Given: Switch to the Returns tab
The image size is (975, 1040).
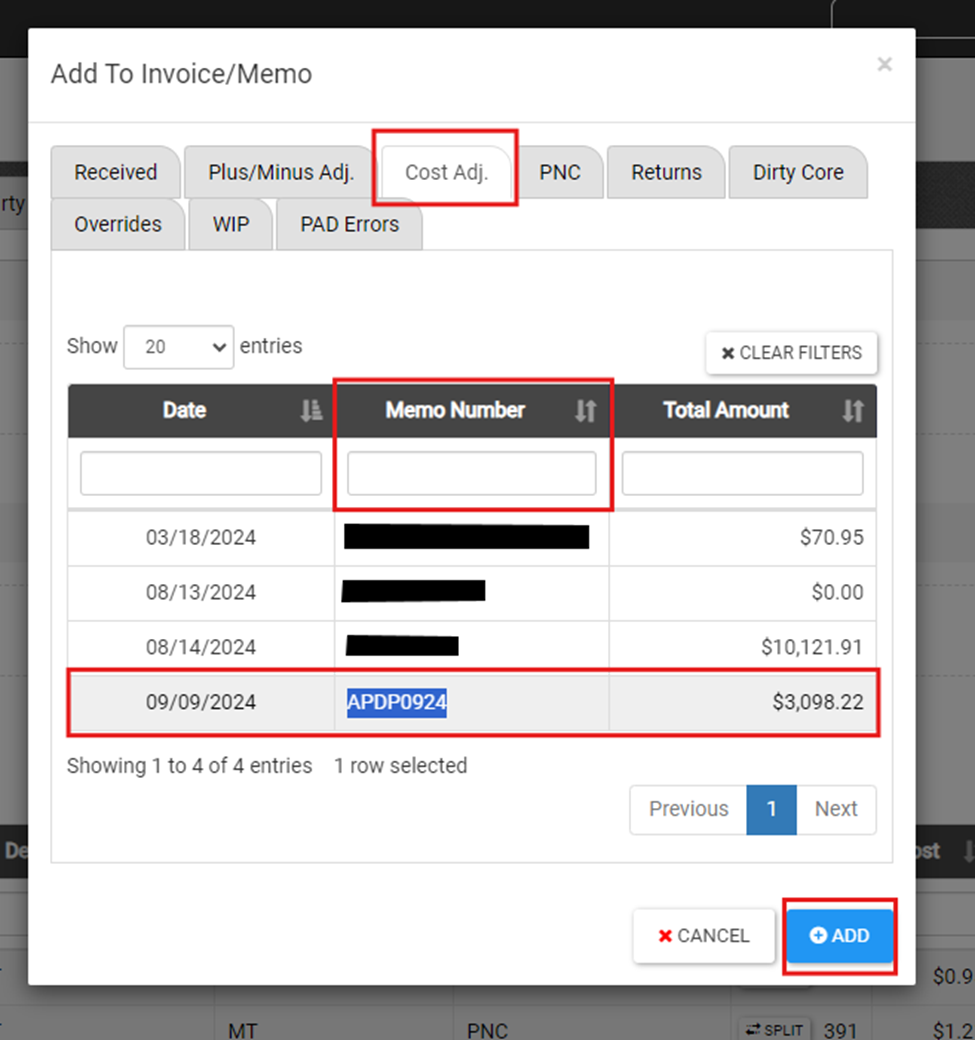Looking at the screenshot, I should (x=666, y=172).
